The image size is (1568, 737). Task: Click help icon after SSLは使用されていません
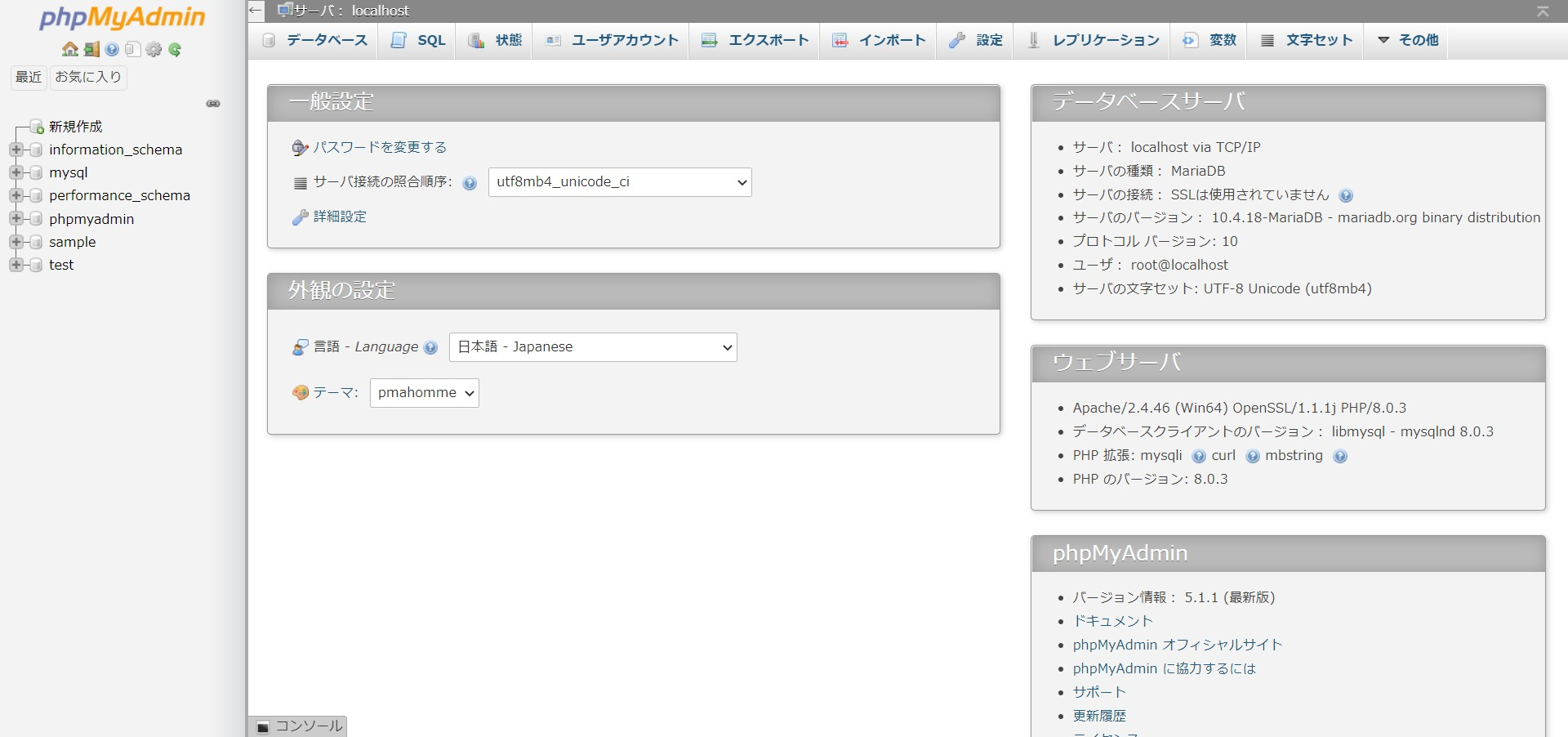pos(1346,195)
